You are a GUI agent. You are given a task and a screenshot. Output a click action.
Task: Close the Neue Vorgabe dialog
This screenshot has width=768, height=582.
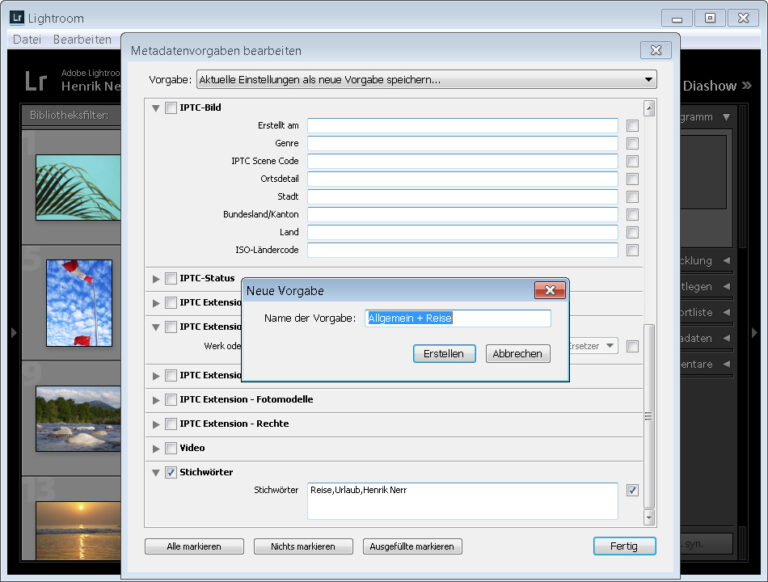tap(549, 291)
